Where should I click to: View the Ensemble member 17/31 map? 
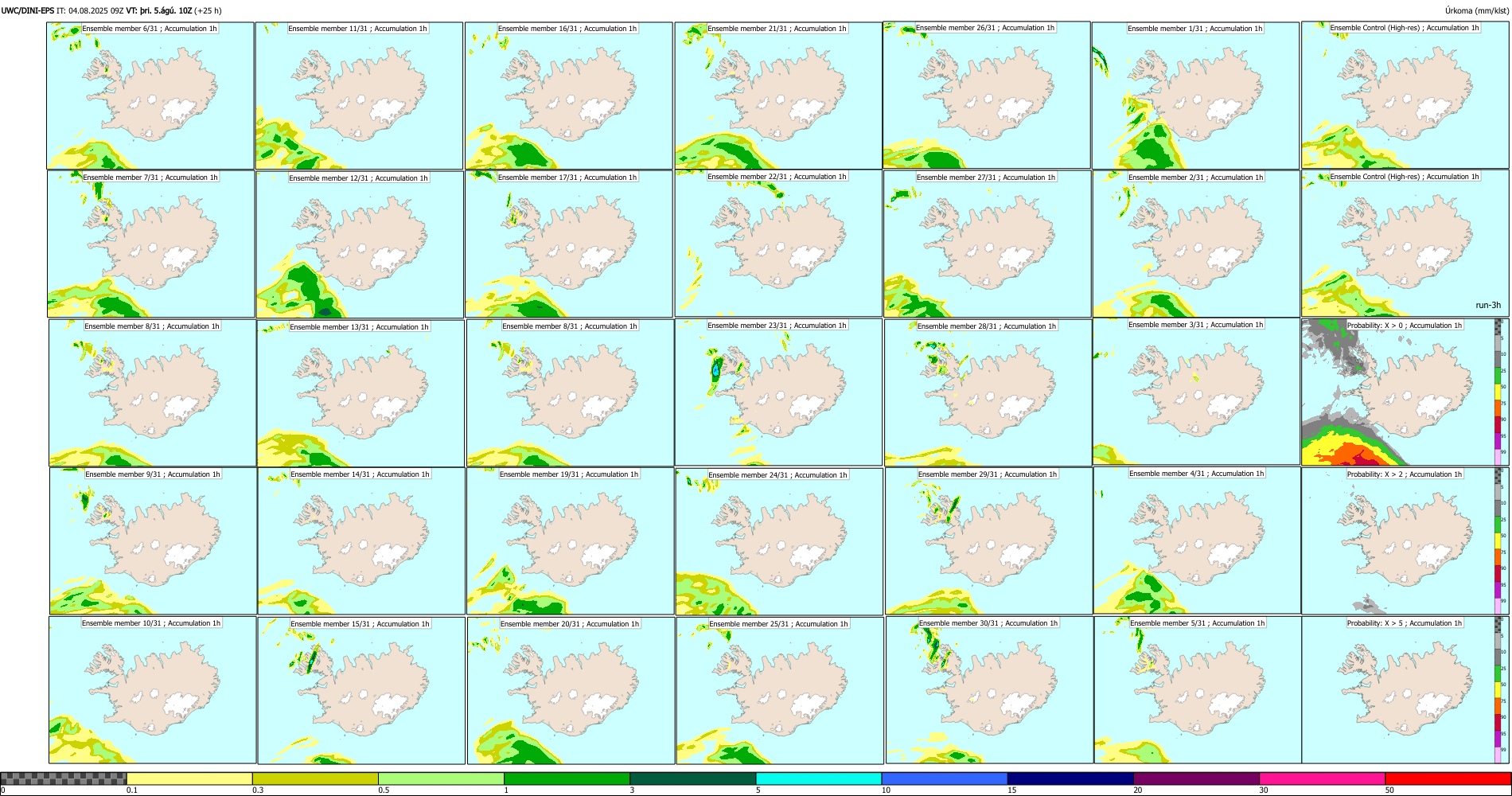pos(569,244)
